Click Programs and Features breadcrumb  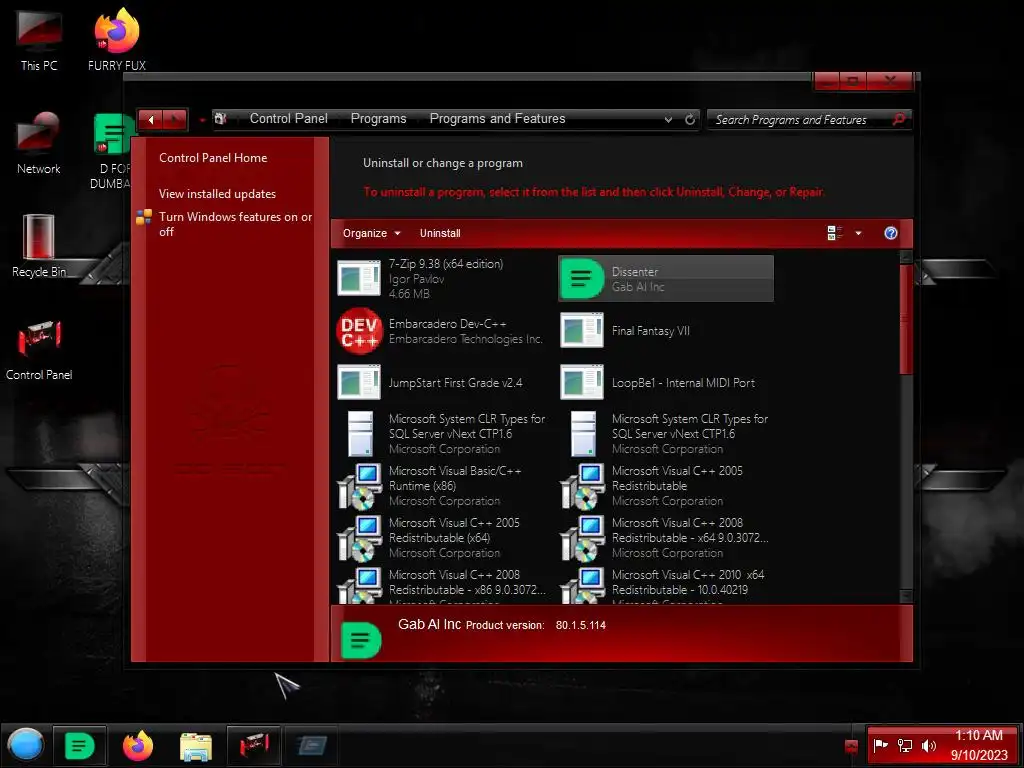[497, 119]
